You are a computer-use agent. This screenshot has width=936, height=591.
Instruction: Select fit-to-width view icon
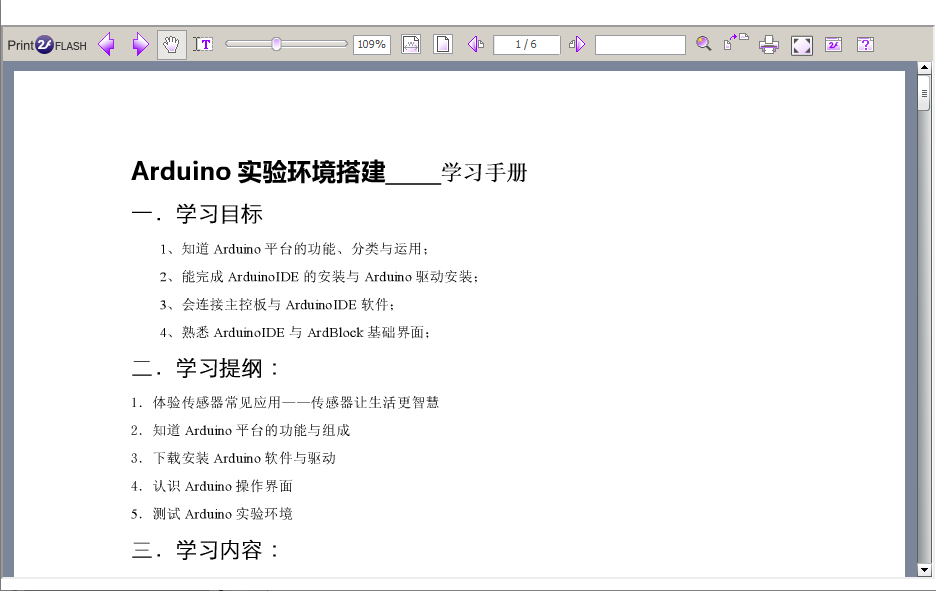click(x=411, y=44)
